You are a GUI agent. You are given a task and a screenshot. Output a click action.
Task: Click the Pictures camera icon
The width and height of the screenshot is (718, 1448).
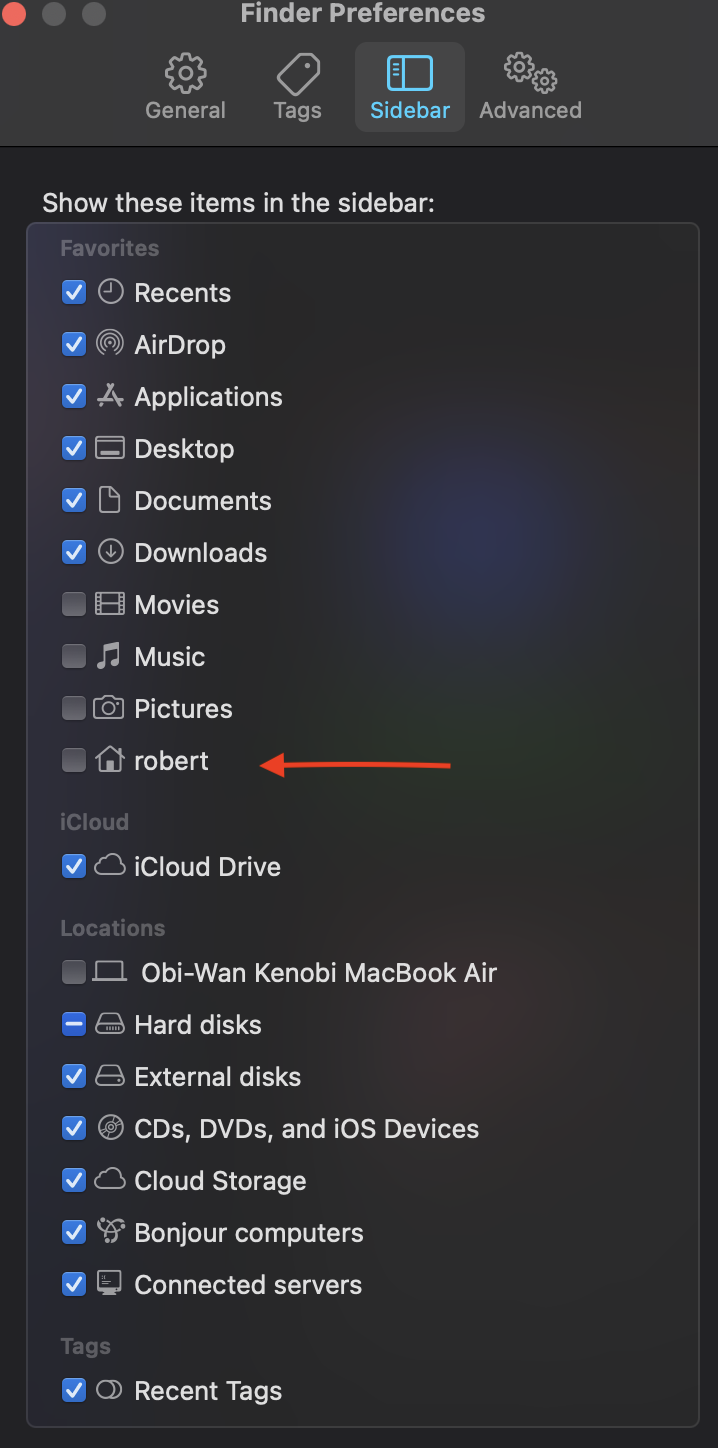[109, 708]
